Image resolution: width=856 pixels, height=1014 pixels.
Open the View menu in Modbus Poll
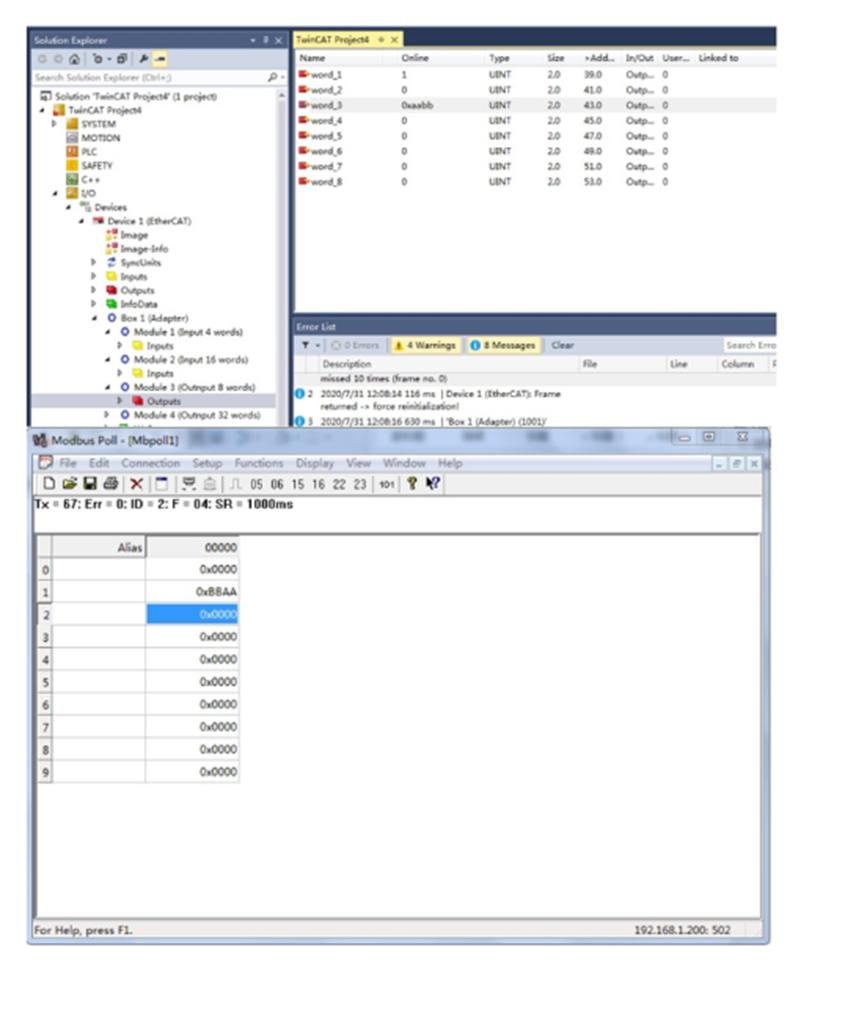pos(358,463)
